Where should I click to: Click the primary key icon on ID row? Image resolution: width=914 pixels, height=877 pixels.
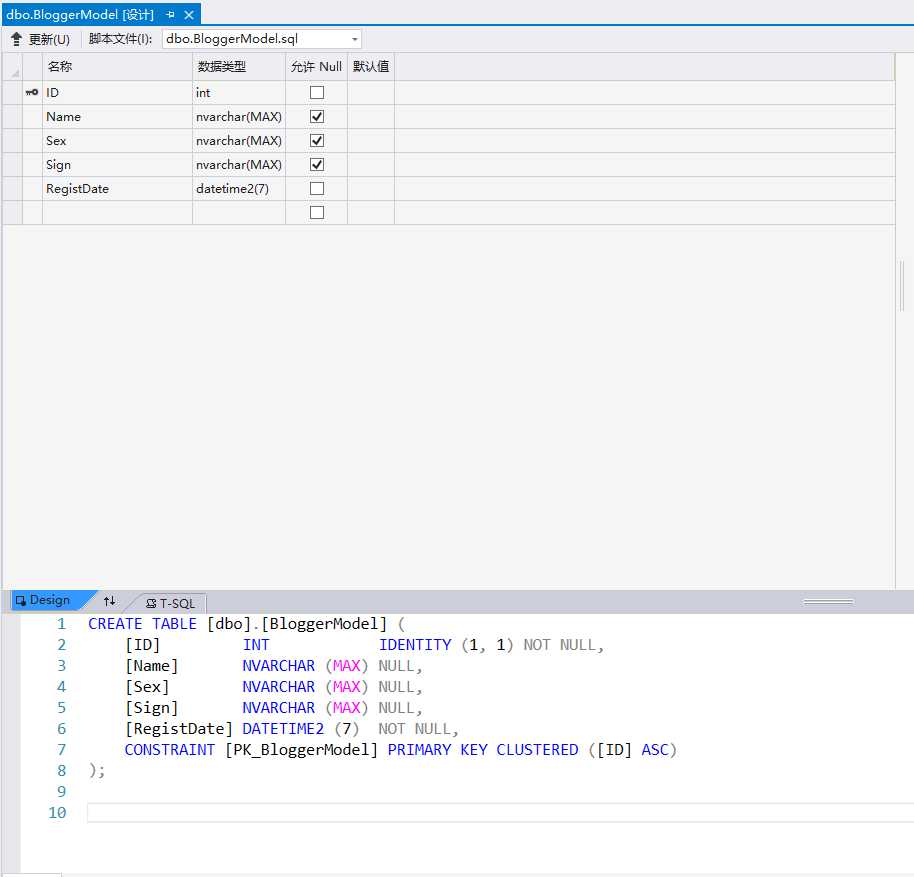pos(31,92)
